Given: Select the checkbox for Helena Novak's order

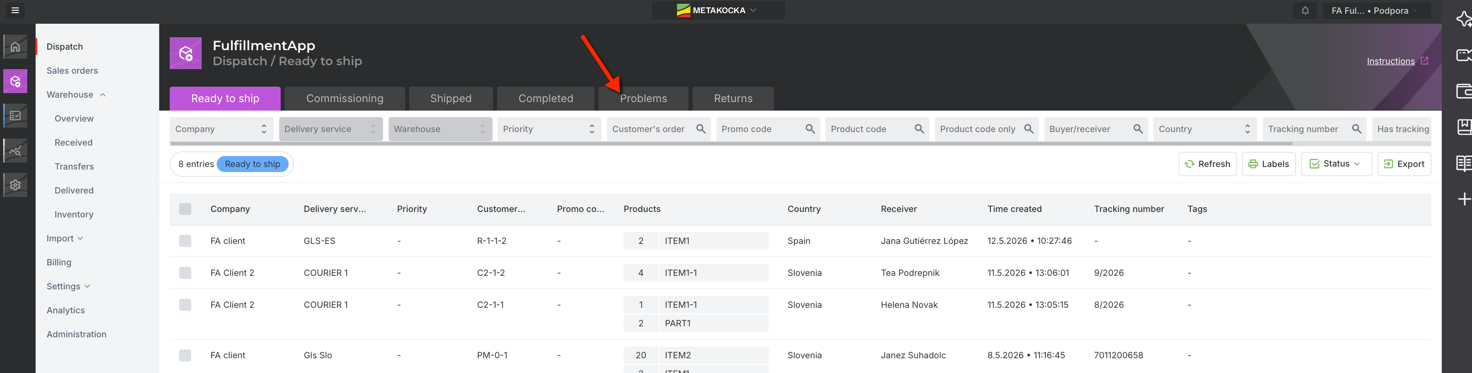Looking at the screenshot, I should tap(185, 305).
